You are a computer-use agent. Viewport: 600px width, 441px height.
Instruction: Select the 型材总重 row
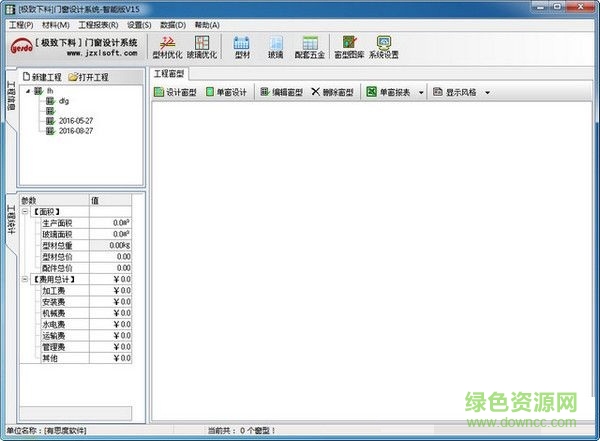point(86,245)
